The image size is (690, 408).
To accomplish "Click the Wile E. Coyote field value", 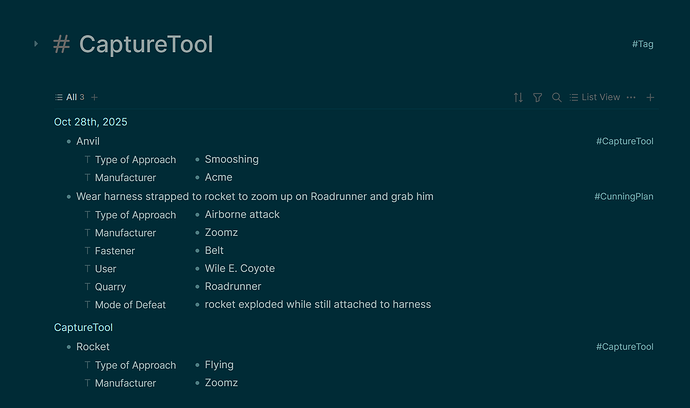I will (240, 269).
